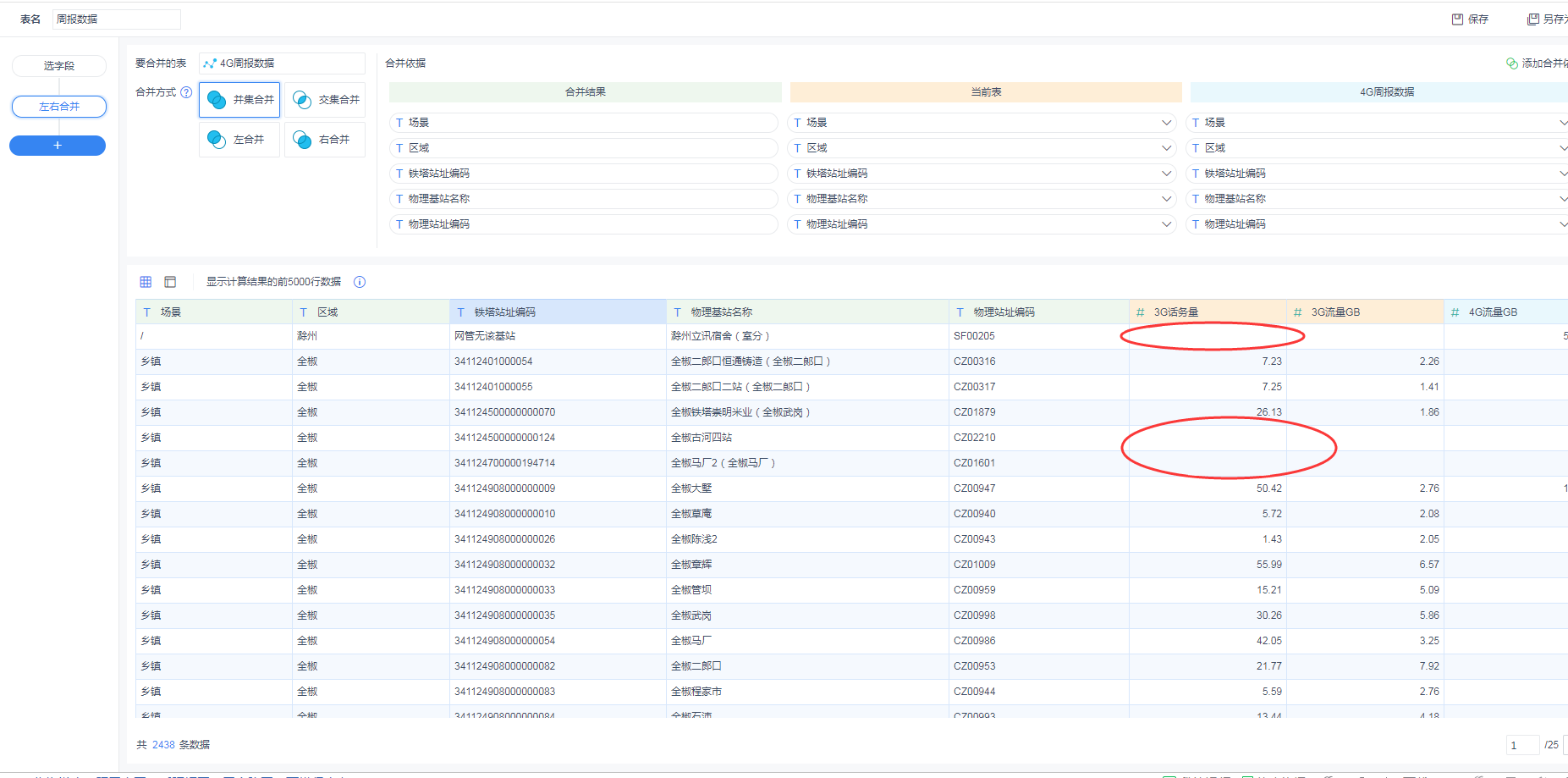Click the 3G话务量 column header
The width and height of the screenshot is (1568, 778).
coord(1208,312)
